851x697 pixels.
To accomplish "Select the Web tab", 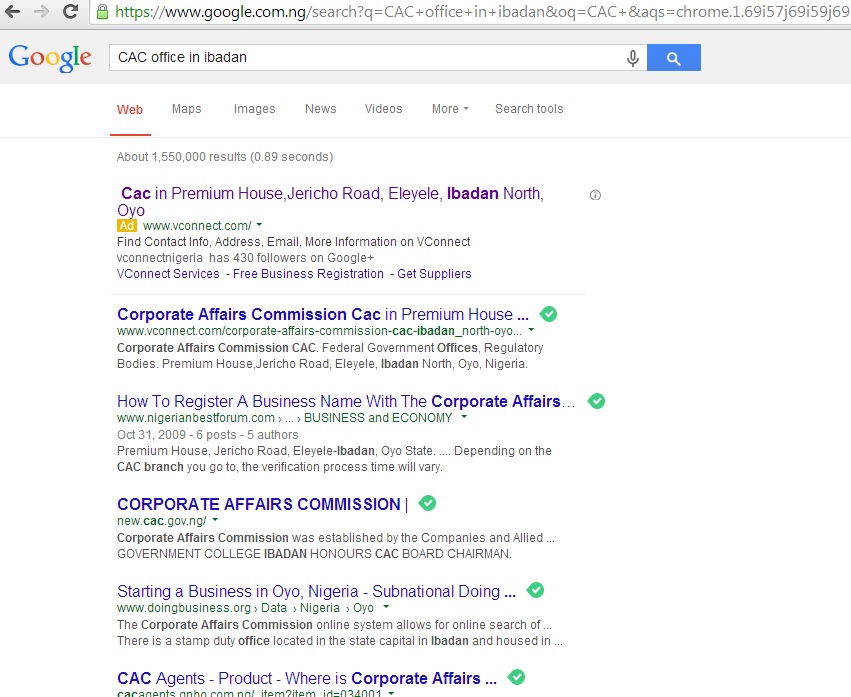I will [130, 109].
